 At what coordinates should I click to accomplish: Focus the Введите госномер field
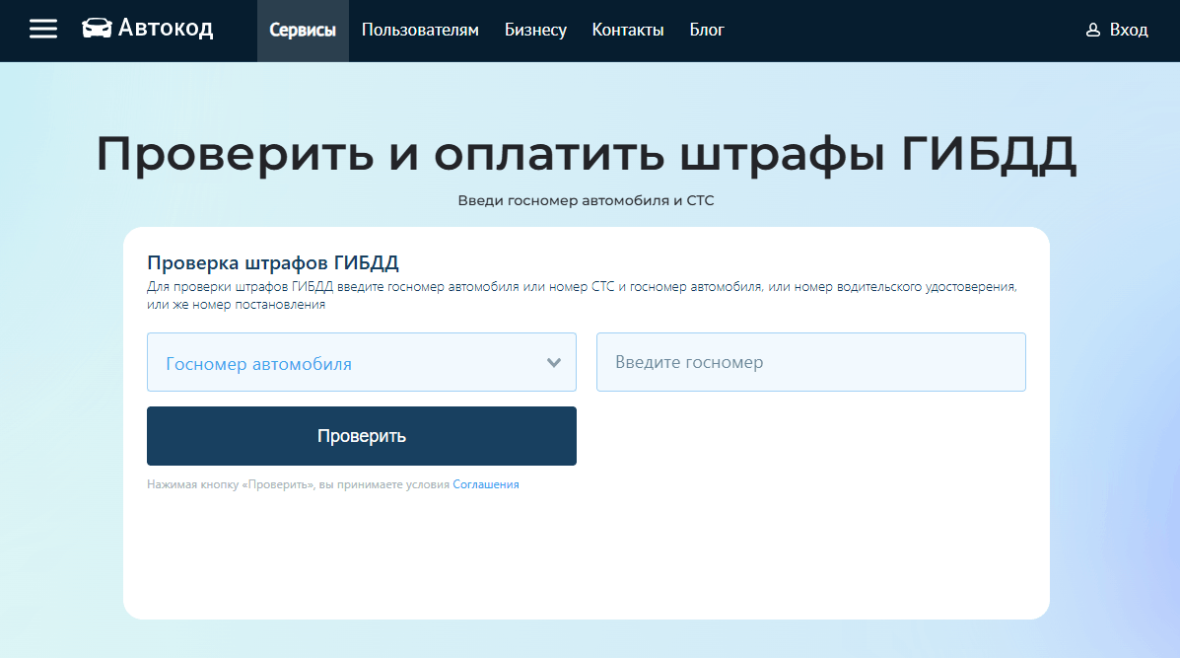pyautogui.click(x=810, y=362)
